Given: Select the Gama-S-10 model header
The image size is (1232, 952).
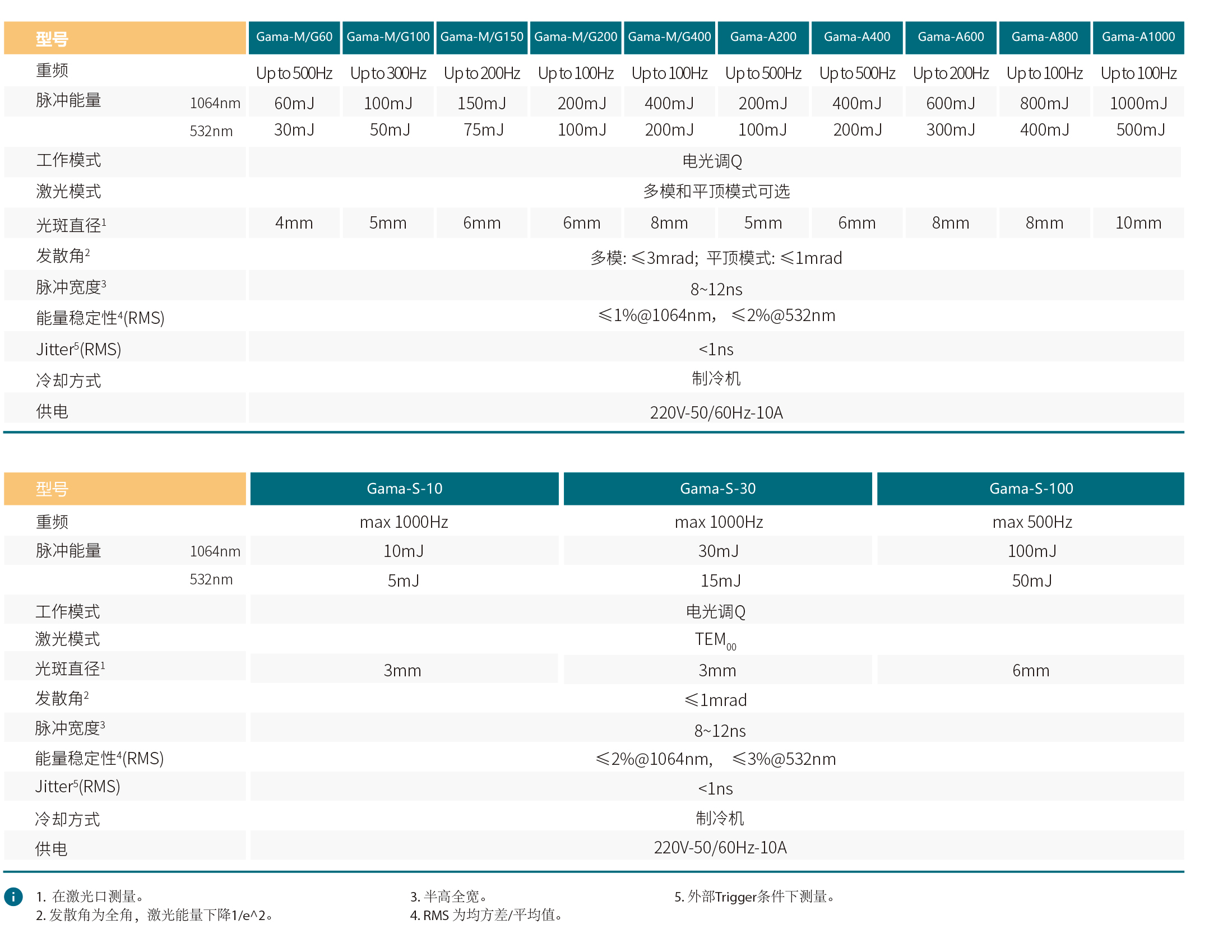Looking at the screenshot, I should tap(404, 489).
